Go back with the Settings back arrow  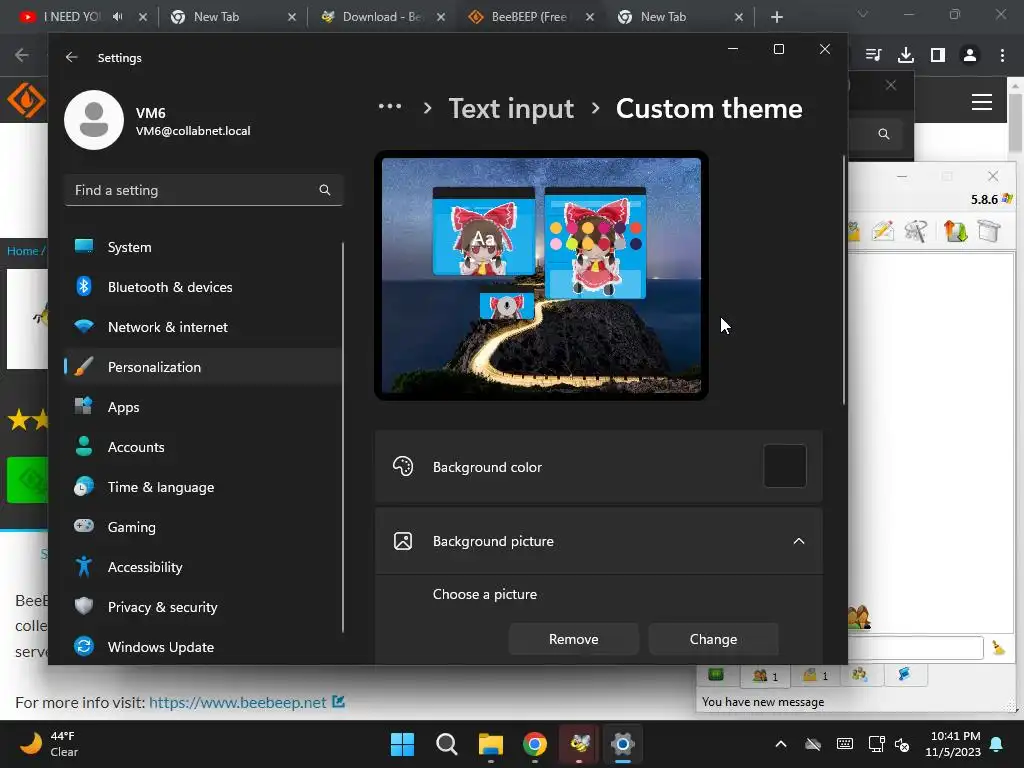[72, 57]
